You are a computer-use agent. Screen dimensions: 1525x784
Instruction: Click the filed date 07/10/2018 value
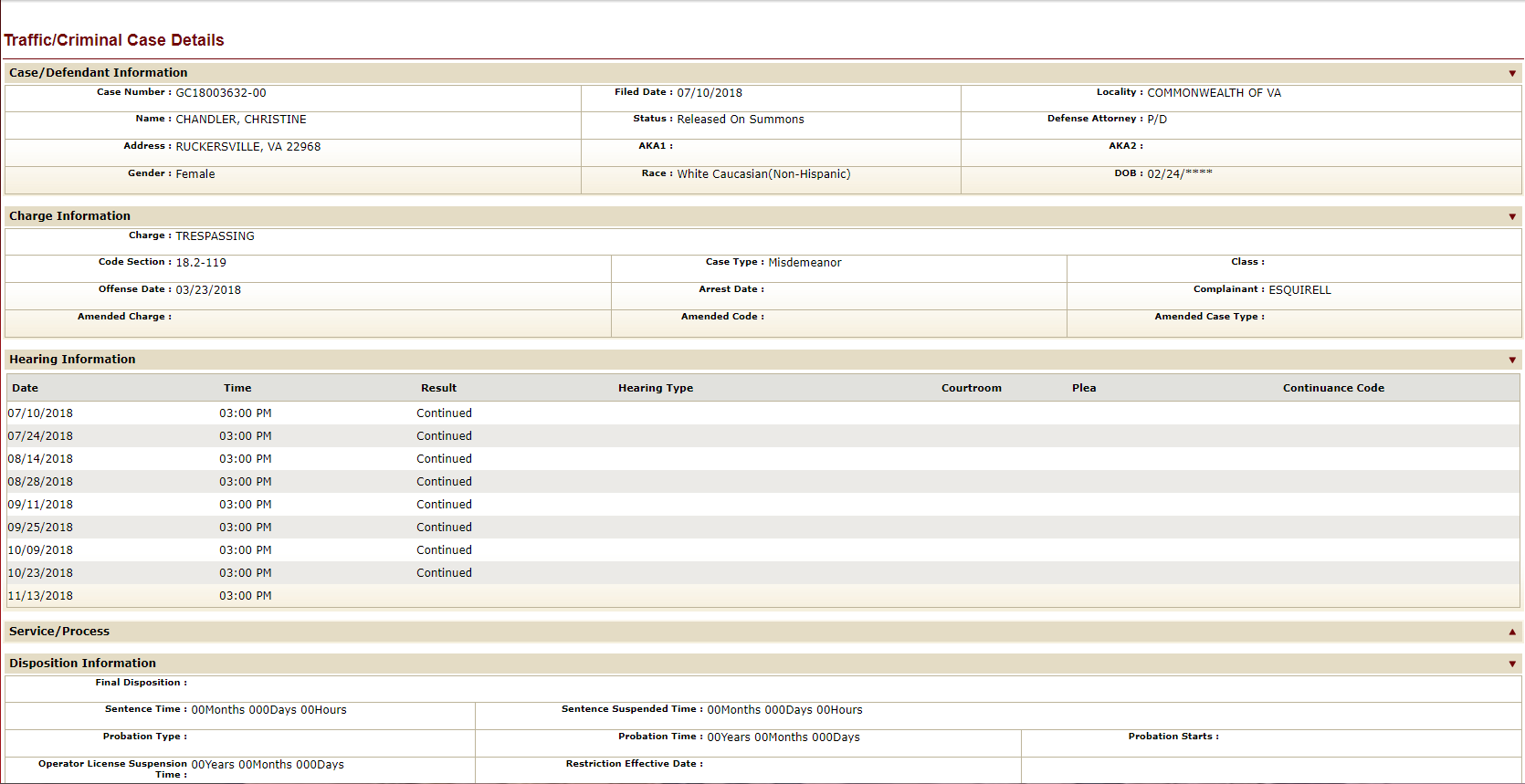click(710, 93)
